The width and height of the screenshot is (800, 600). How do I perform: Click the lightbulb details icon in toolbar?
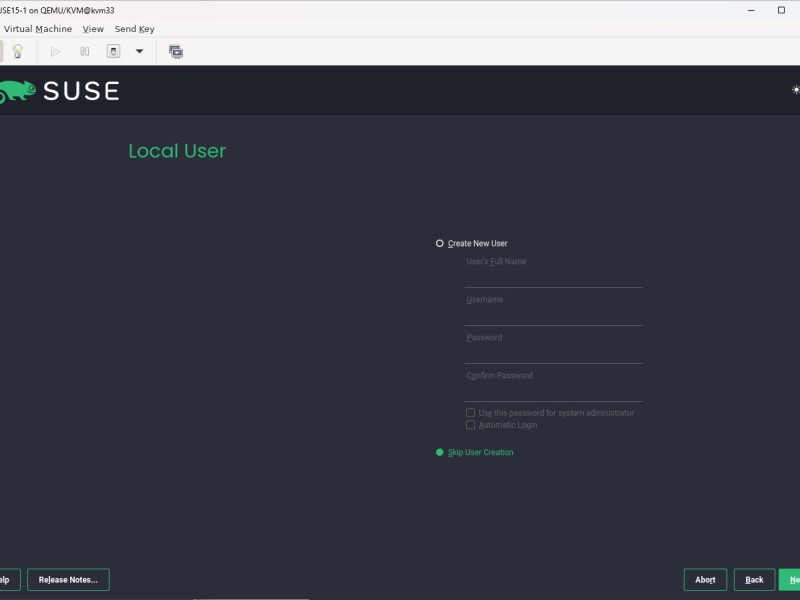point(18,52)
